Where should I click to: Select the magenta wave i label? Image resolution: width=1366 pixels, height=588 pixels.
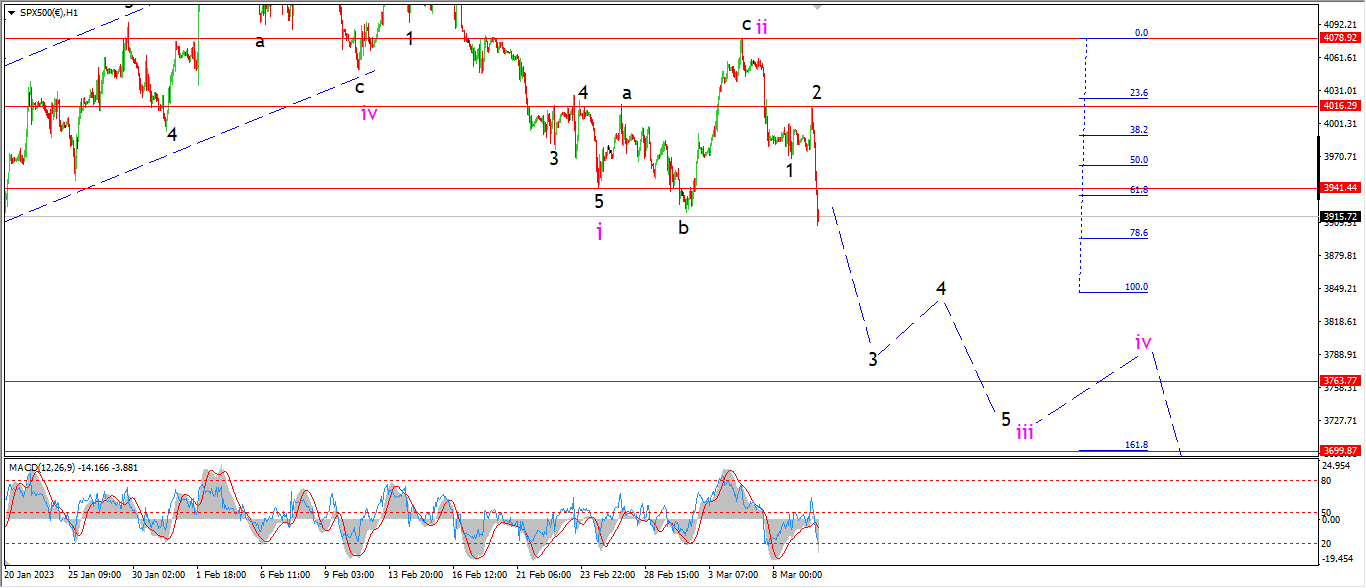pos(599,232)
